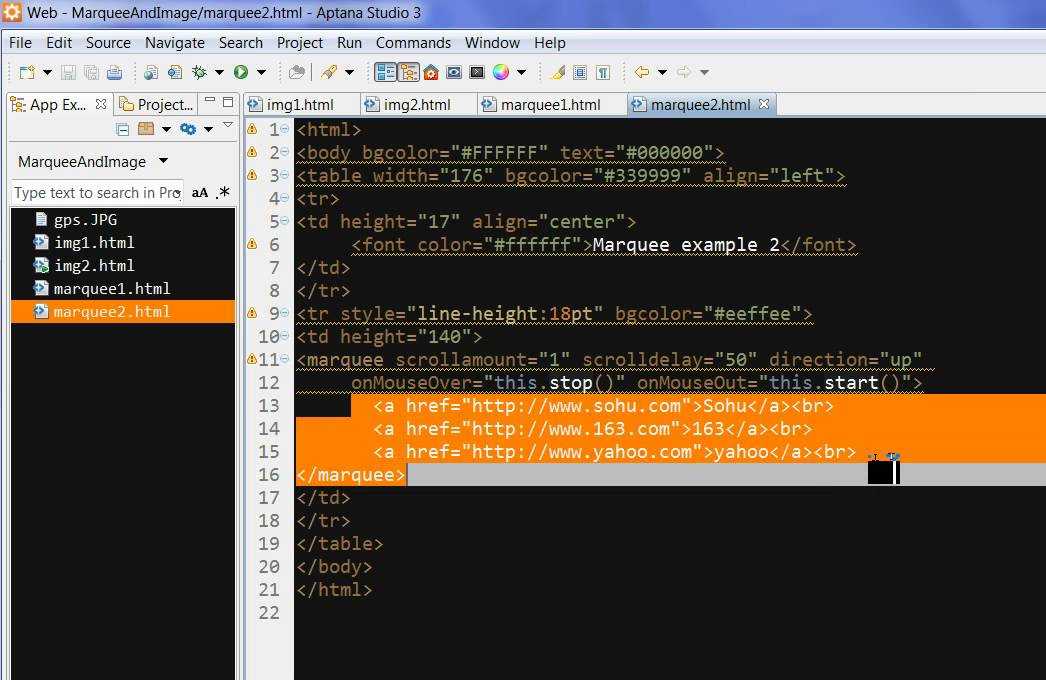Screen dimensions: 1046x680
Task: Open the Navigate menu
Action: tap(175, 43)
